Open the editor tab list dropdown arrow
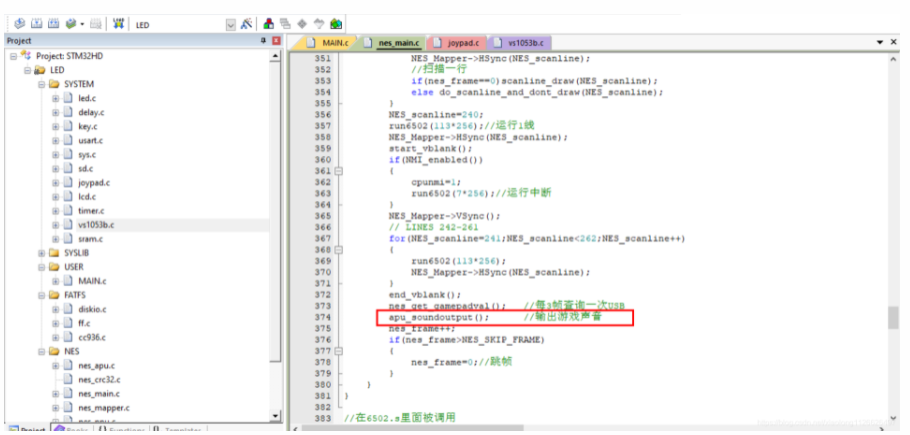 (880, 43)
